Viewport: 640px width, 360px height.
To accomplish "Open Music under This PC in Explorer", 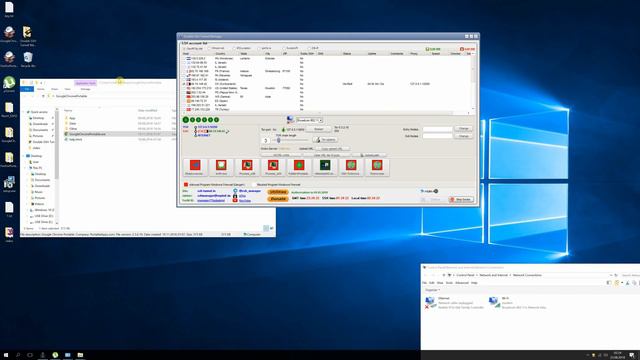I will coord(38,192).
